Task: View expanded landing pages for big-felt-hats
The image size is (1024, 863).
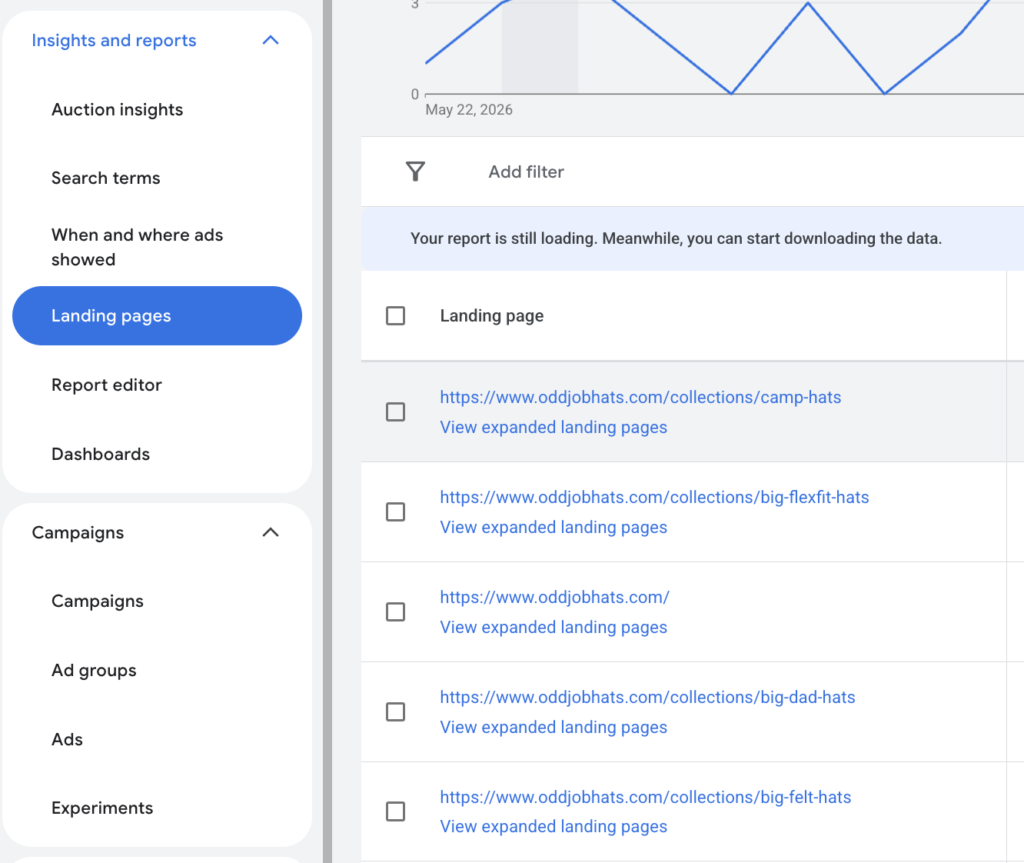Action: point(553,826)
